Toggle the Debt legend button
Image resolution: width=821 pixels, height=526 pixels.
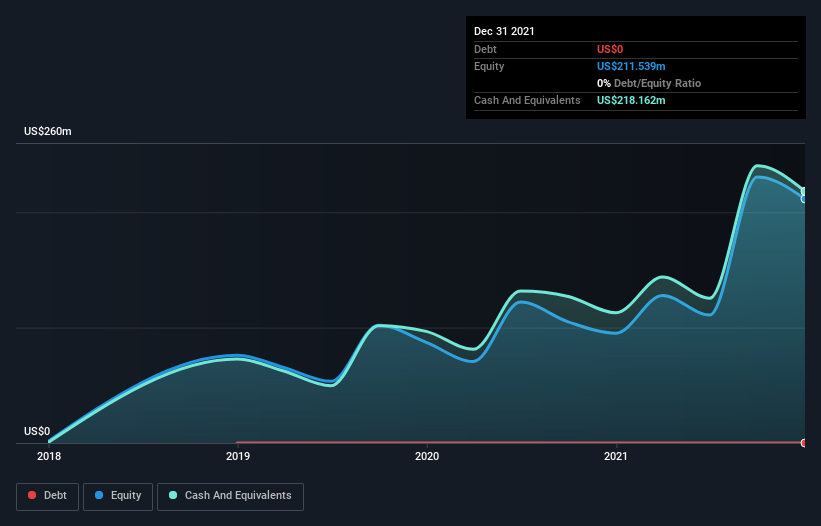[47, 496]
